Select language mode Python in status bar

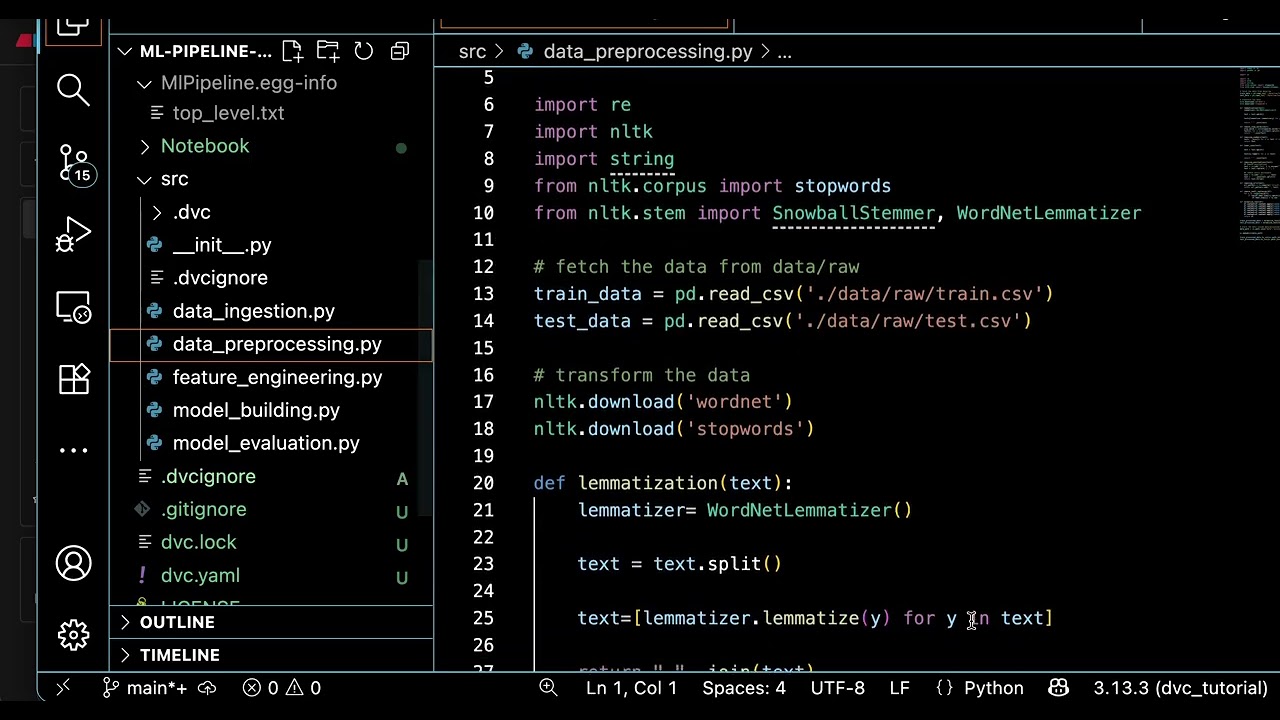pyautogui.click(x=993, y=687)
